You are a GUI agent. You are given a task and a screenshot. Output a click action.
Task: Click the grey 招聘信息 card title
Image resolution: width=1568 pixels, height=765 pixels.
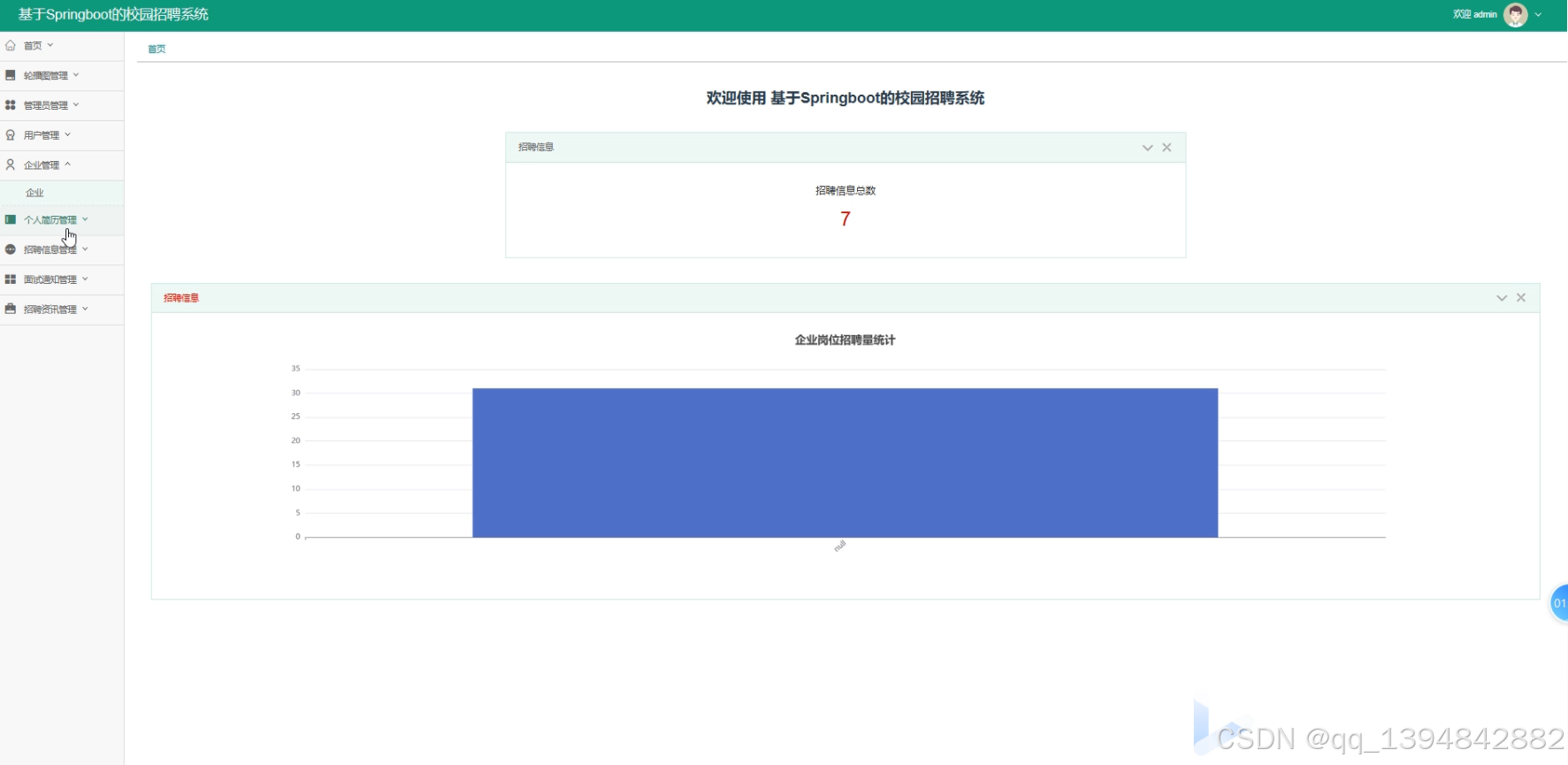pos(536,147)
